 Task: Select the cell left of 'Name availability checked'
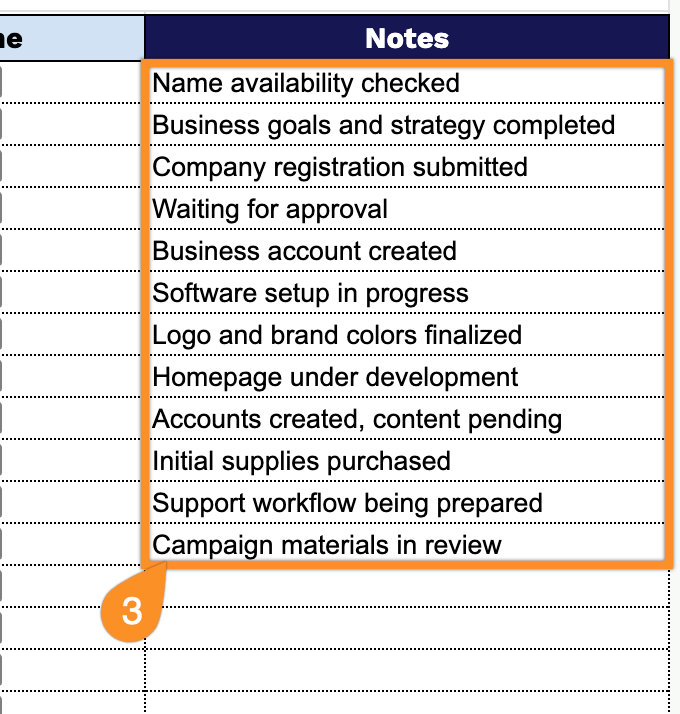pos(72,83)
